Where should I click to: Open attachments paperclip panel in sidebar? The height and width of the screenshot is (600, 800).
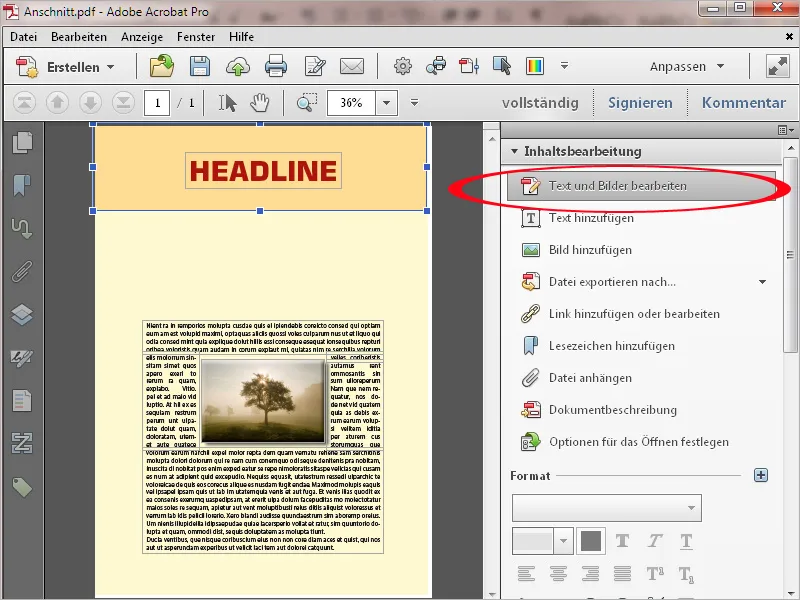(x=22, y=271)
